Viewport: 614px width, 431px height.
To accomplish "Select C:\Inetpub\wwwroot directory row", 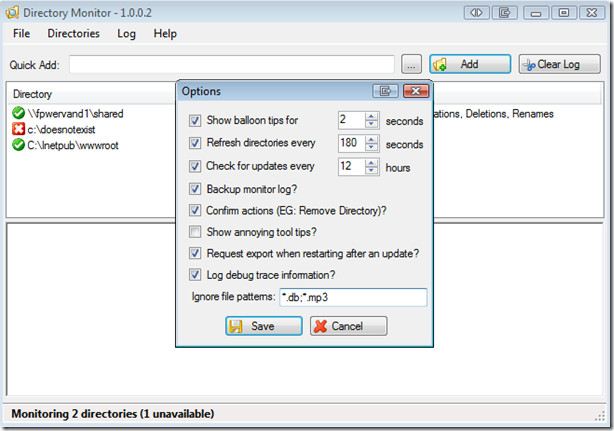I will pyautogui.click(x=73, y=145).
